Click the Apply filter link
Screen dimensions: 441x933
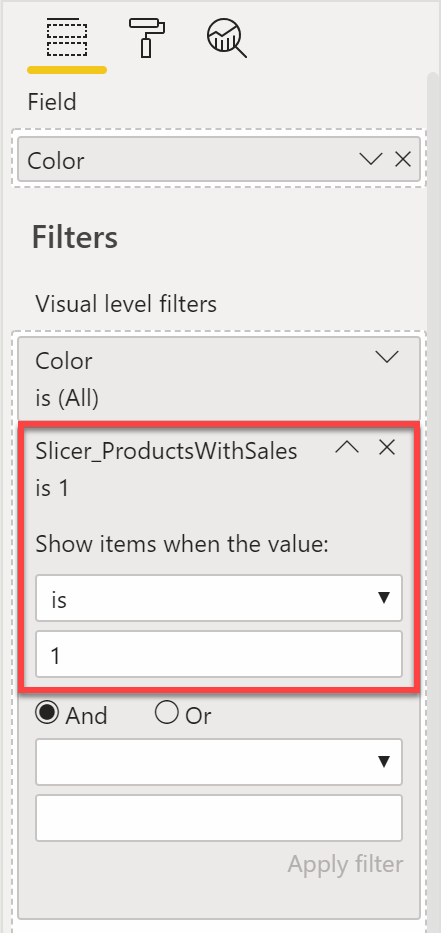point(345,864)
